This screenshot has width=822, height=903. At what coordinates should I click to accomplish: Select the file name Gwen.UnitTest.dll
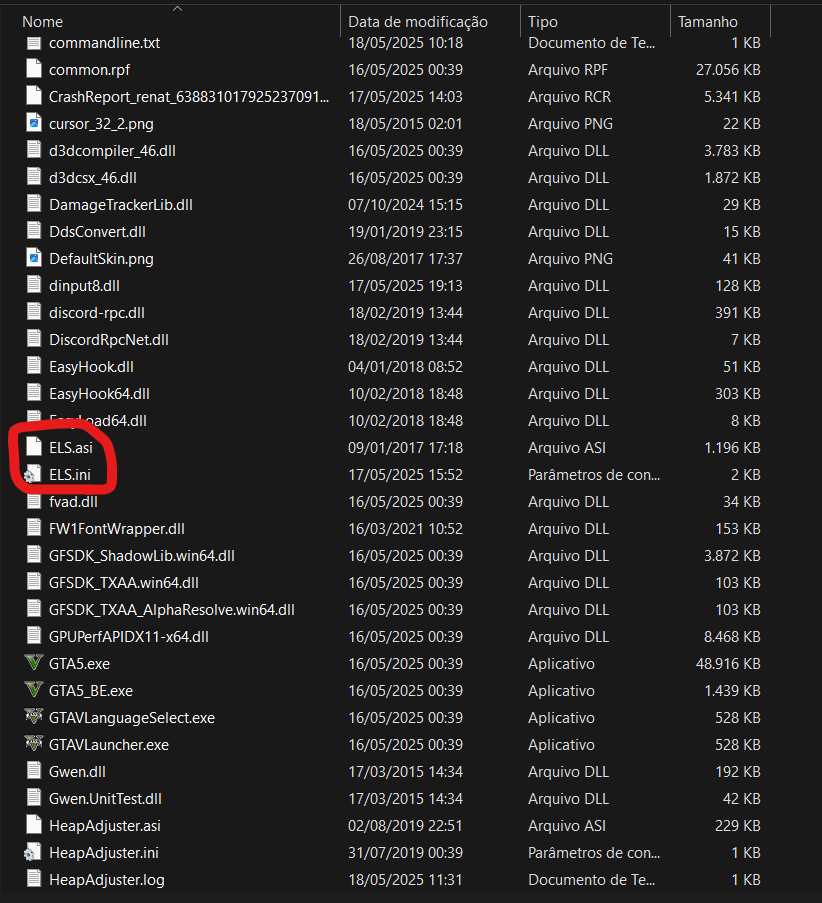point(105,799)
